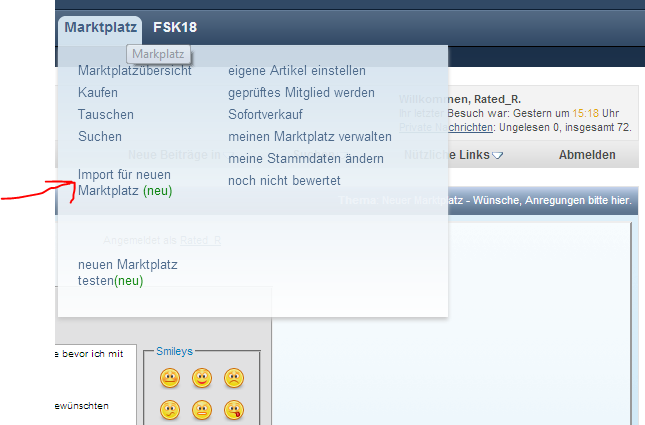Click Suchen in the Marktplatz menu
The height and width of the screenshot is (425, 645).
pos(100,137)
